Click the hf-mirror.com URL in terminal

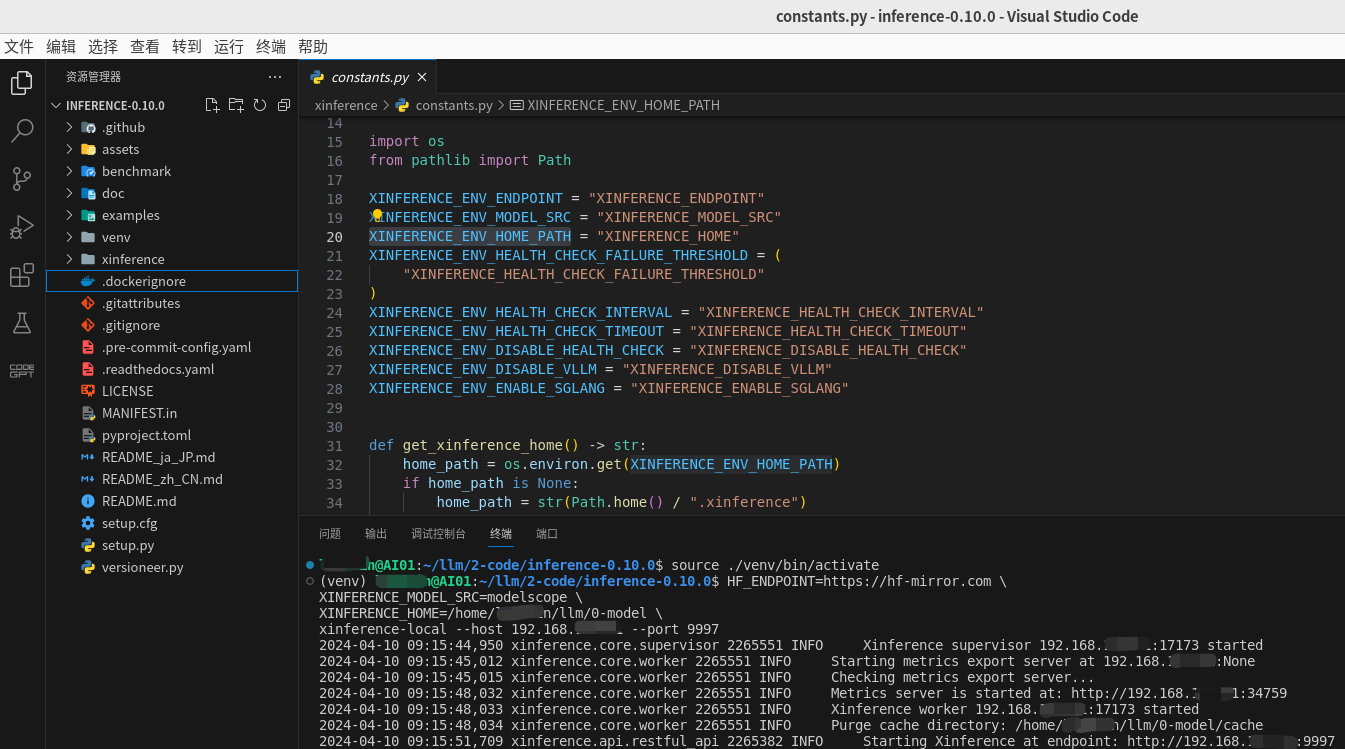[907, 581]
